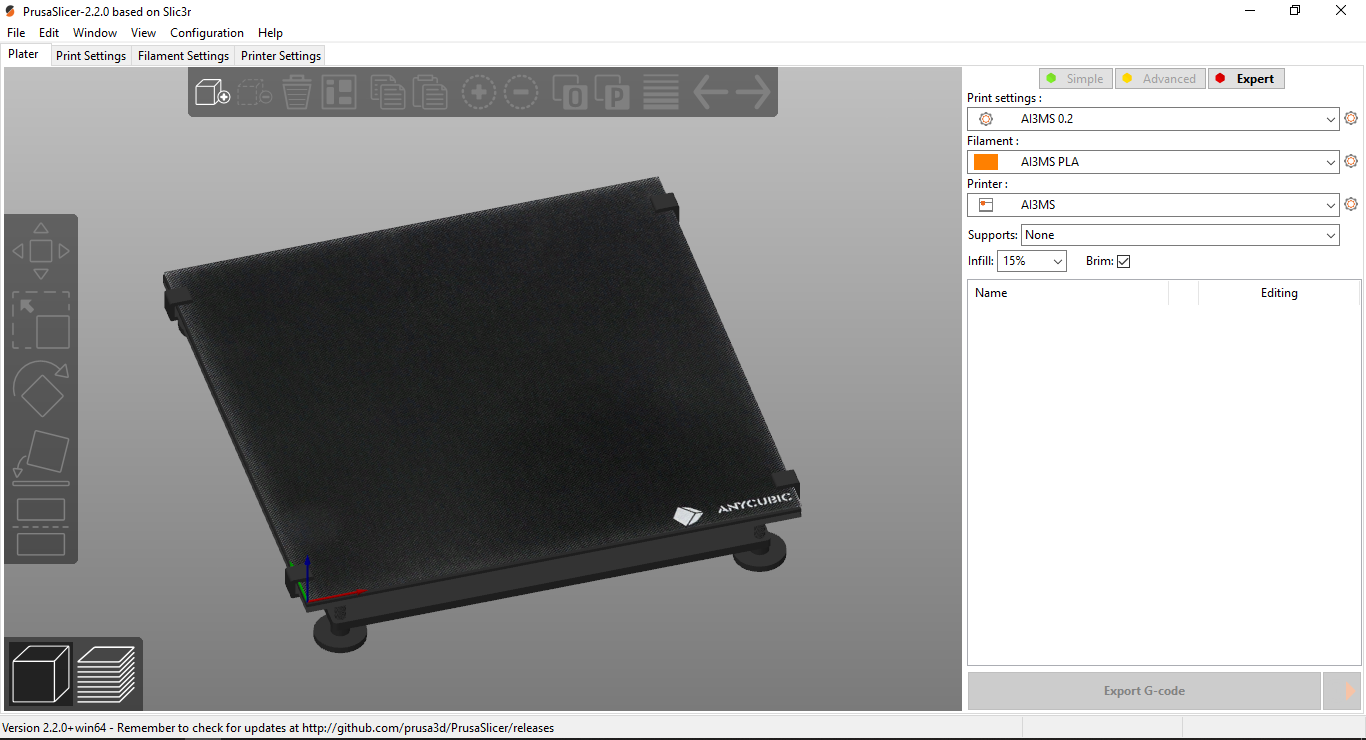
Task: Open the File menu
Action: tap(16, 33)
